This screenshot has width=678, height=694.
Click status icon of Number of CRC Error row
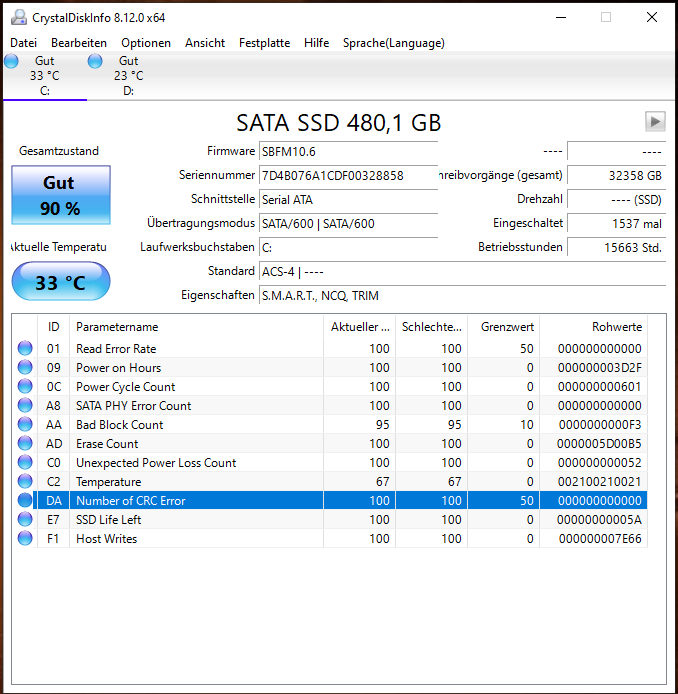click(25, 501)
